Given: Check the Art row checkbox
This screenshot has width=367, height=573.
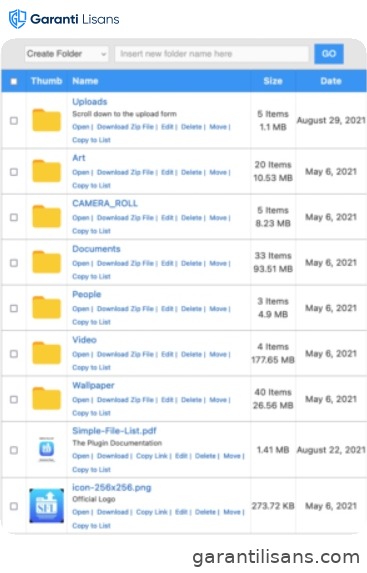Looking at the screenshot, I should click(x=14, y=172).
